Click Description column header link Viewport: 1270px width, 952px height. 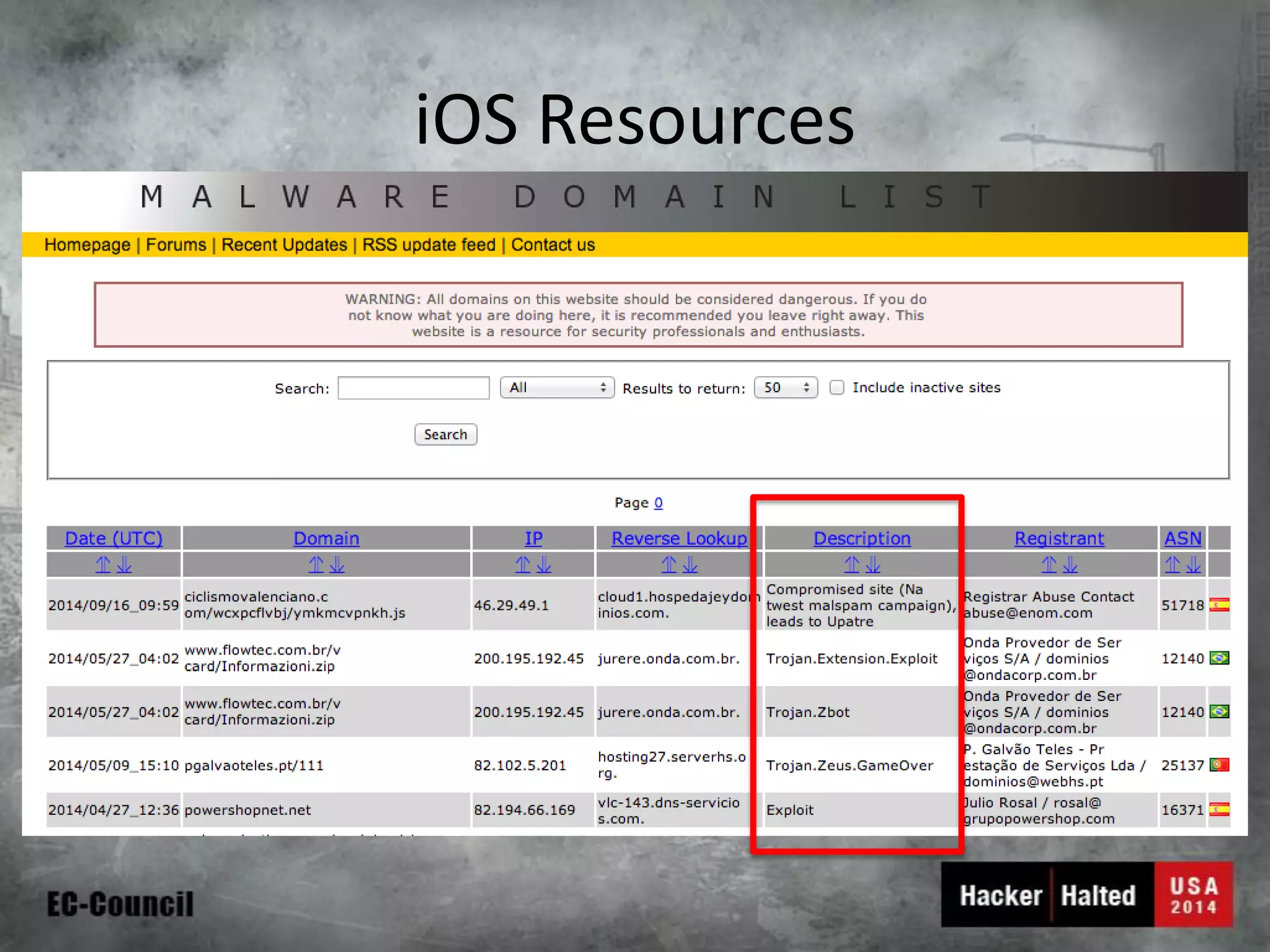tap(862, 538)
